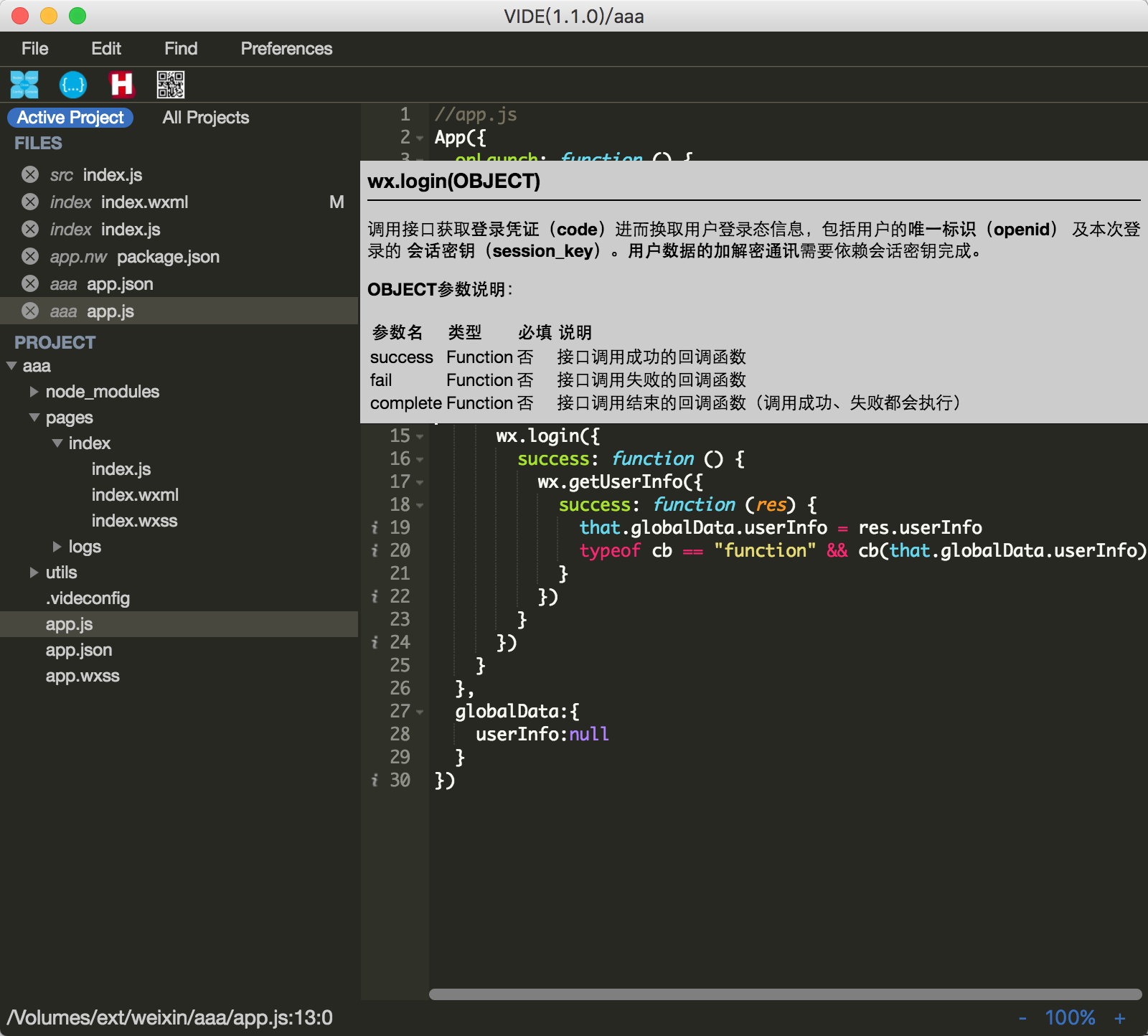The width and height of the screenshot is (1148, 1036).
Task: Click the blue puzzle-piece toolbar icon
Action: coord(24,85)
